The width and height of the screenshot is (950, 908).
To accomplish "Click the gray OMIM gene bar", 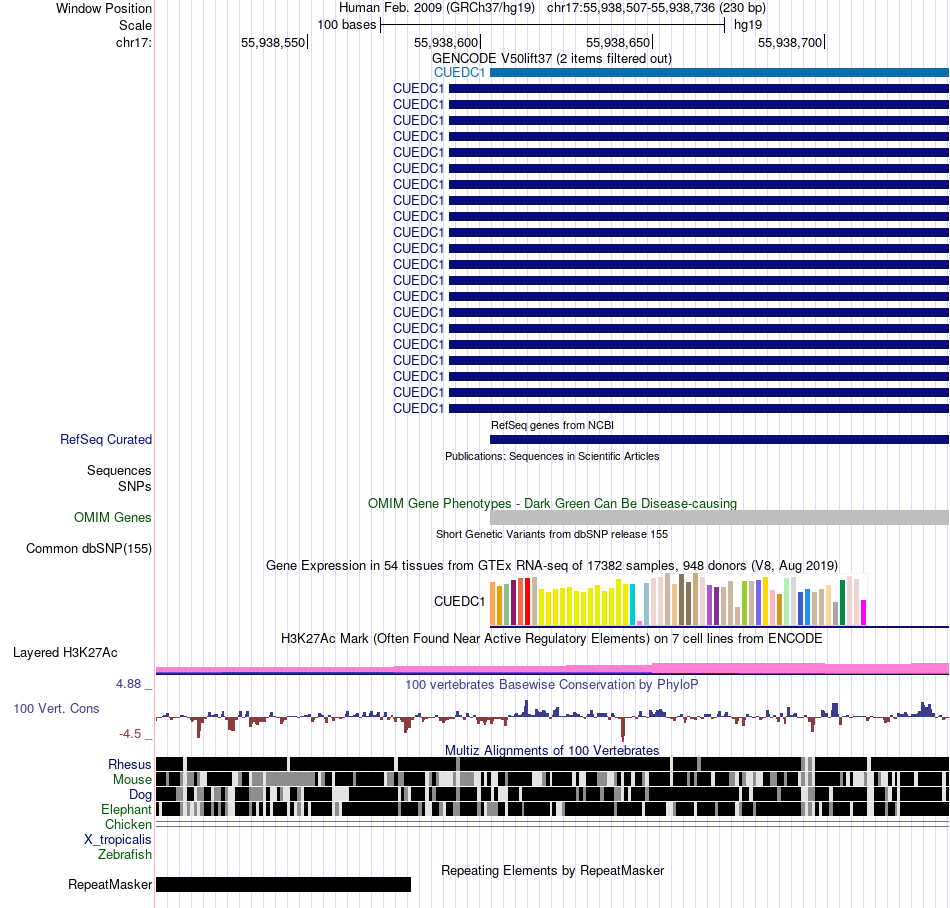I will (719, 517).
